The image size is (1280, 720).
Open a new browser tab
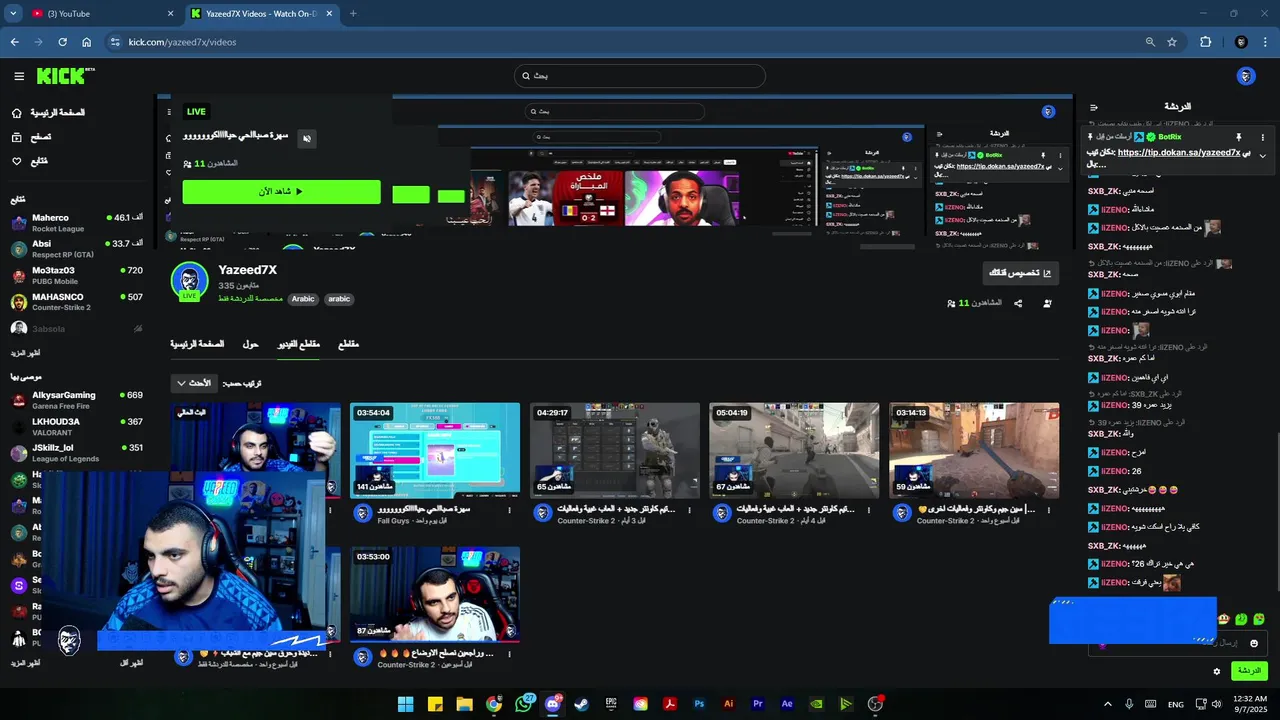click(353, 14)
